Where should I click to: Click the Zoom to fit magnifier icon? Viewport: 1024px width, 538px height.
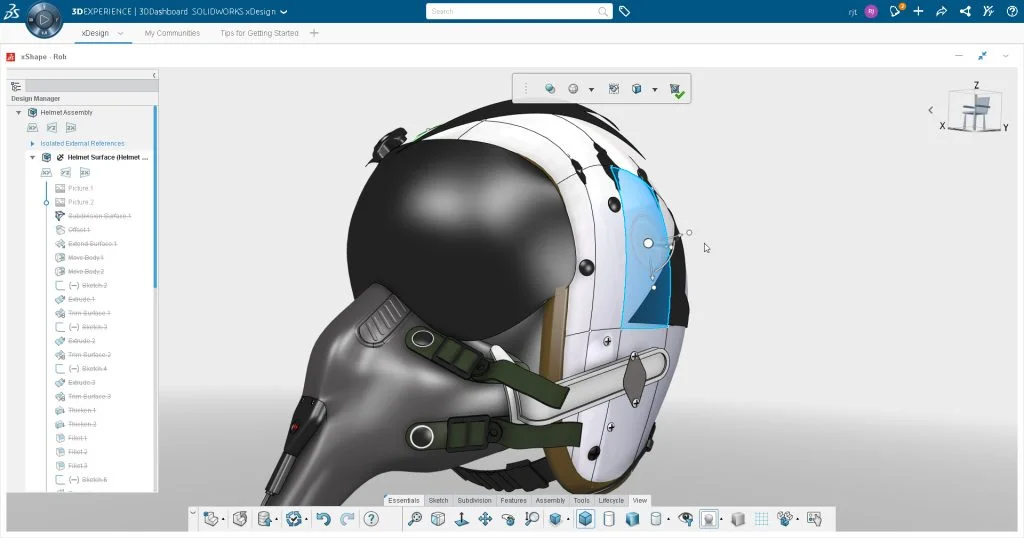point(416,519)
